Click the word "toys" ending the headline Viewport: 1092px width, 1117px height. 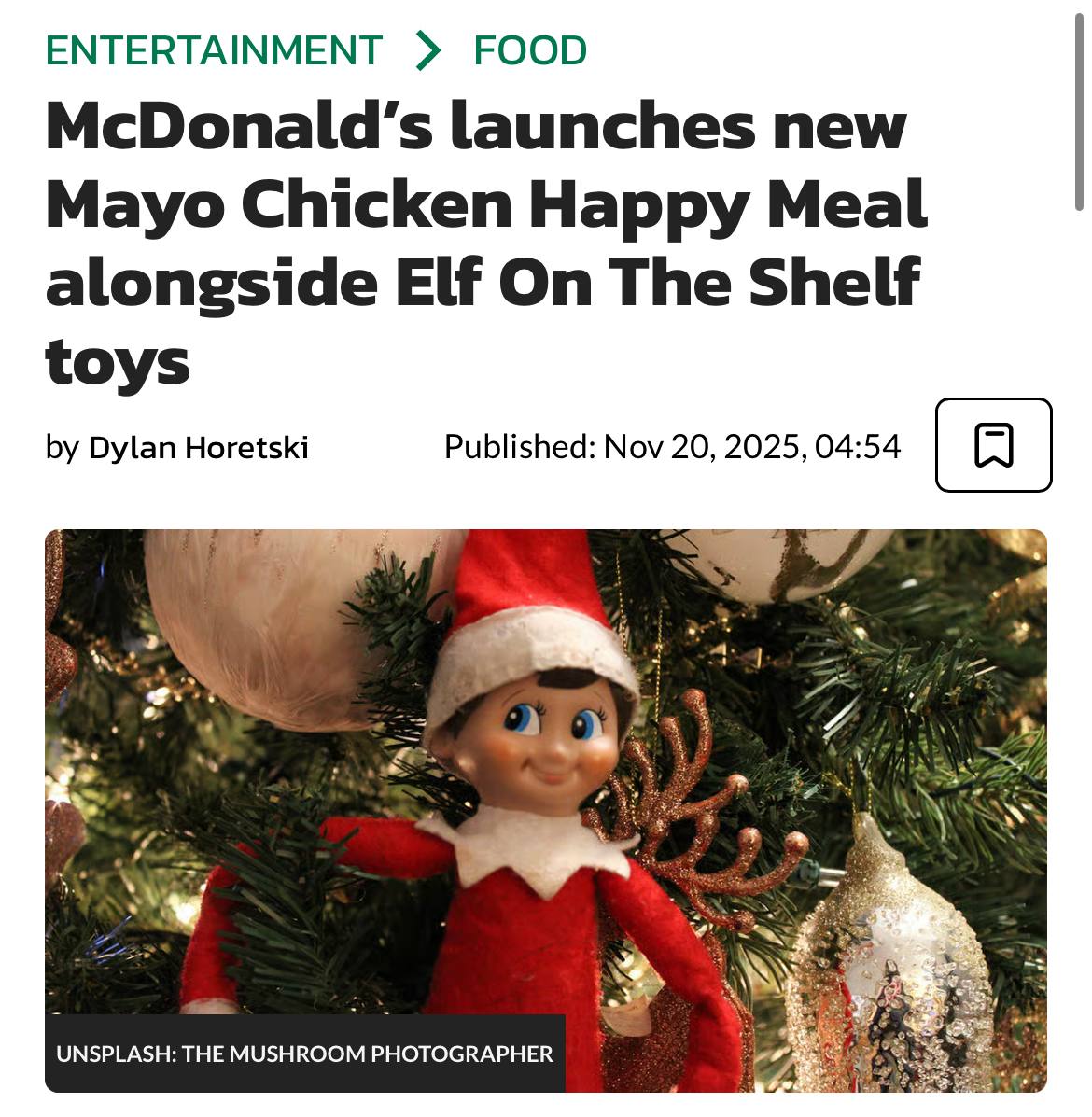coord(118,361)
